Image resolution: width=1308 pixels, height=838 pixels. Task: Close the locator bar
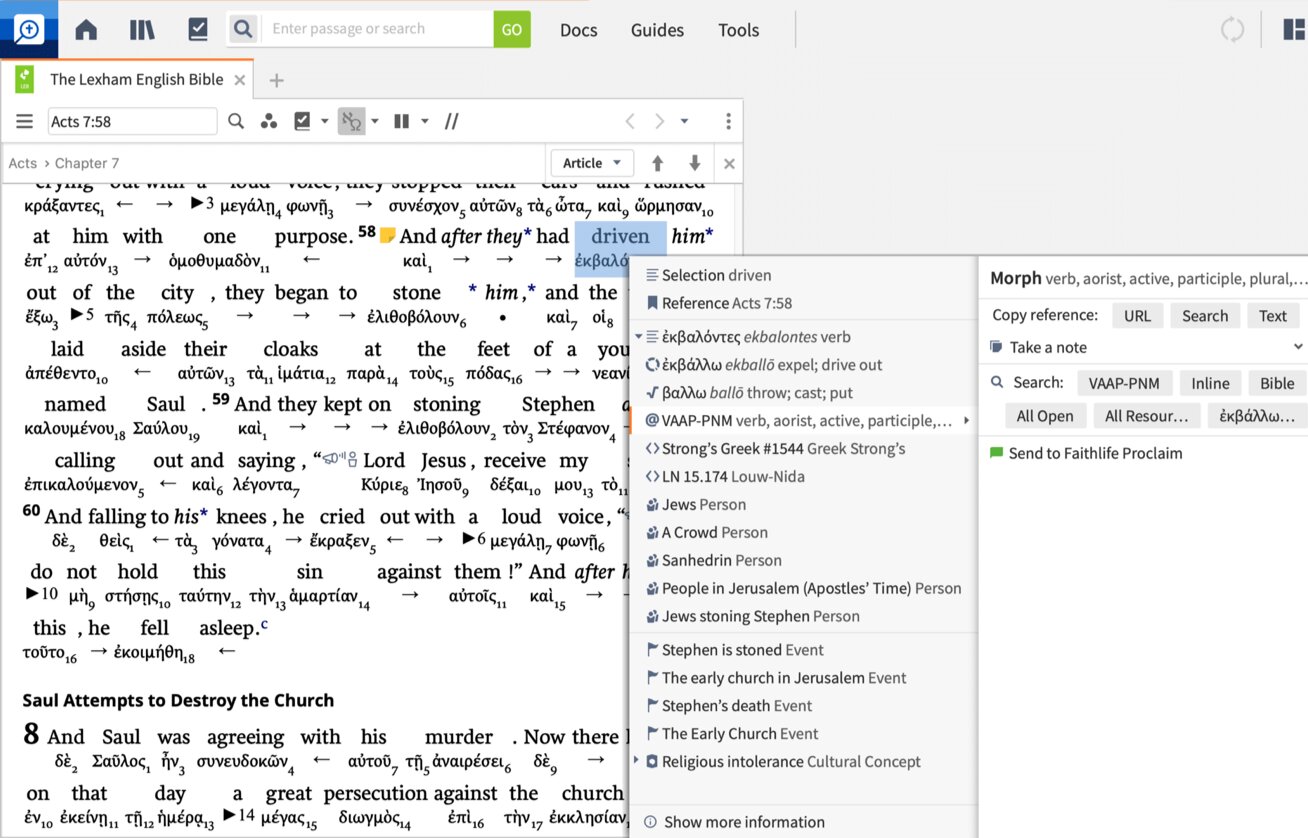tap(729, 163)
